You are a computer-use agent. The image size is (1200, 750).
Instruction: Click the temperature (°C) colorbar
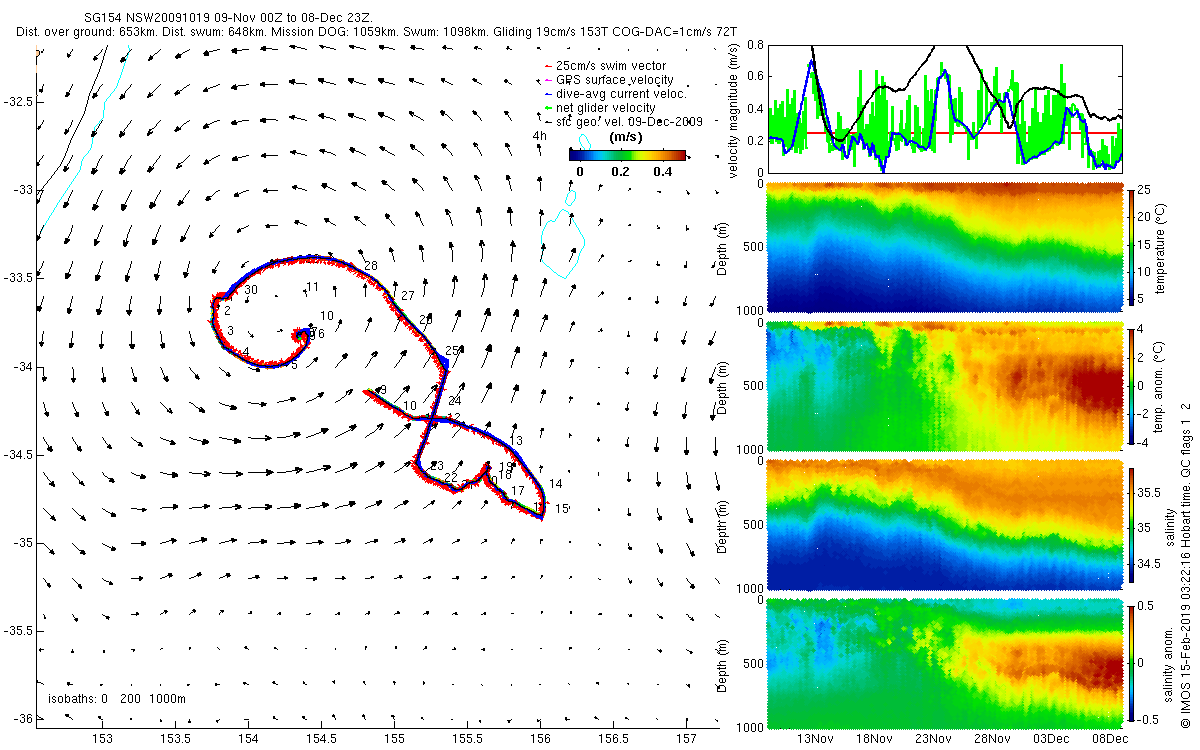1131,246
